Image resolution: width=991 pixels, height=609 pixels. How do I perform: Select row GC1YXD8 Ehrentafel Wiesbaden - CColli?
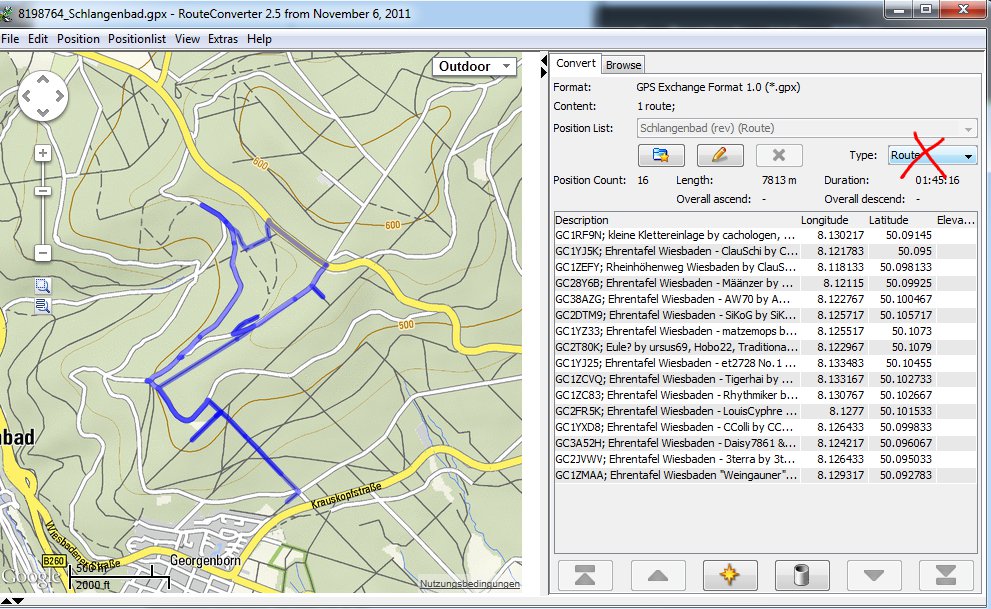[765, 427]
